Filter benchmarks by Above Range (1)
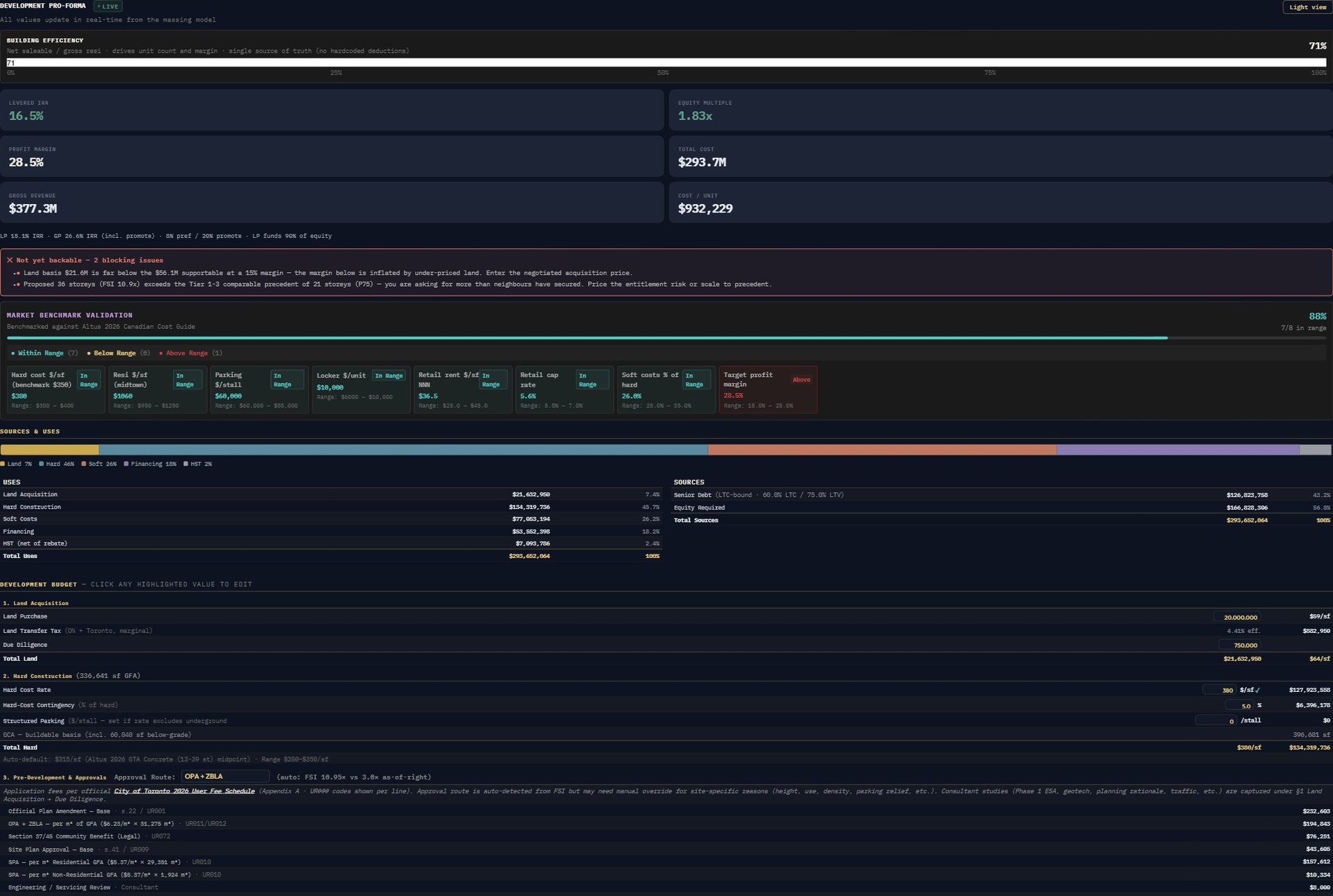 pos(190,353)
